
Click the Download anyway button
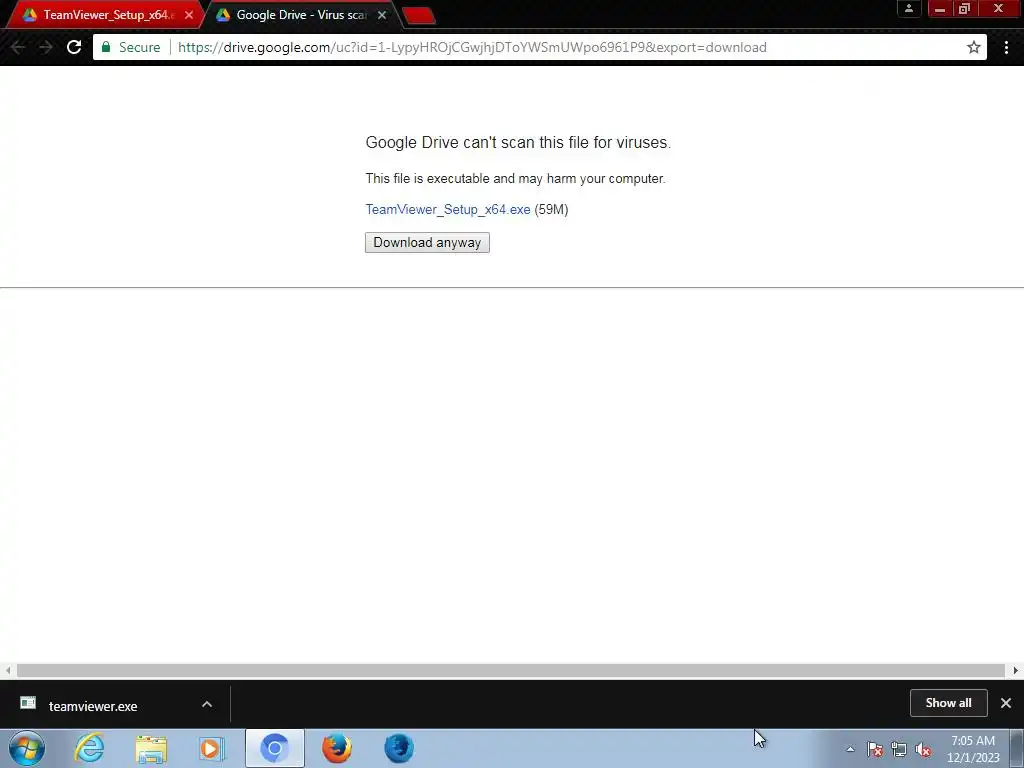427,242
